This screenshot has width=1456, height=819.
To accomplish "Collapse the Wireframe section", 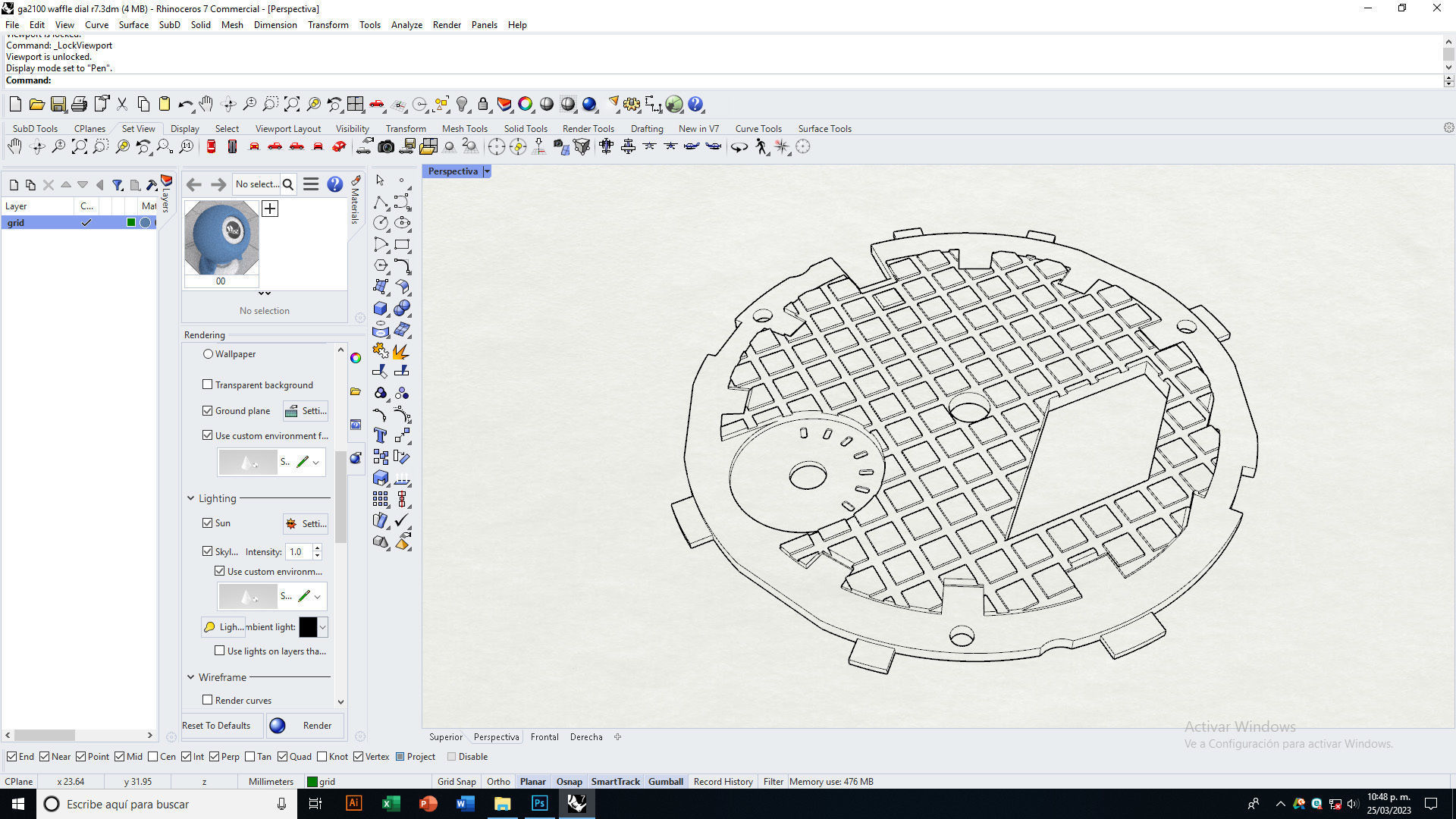I will coord(190,677).
